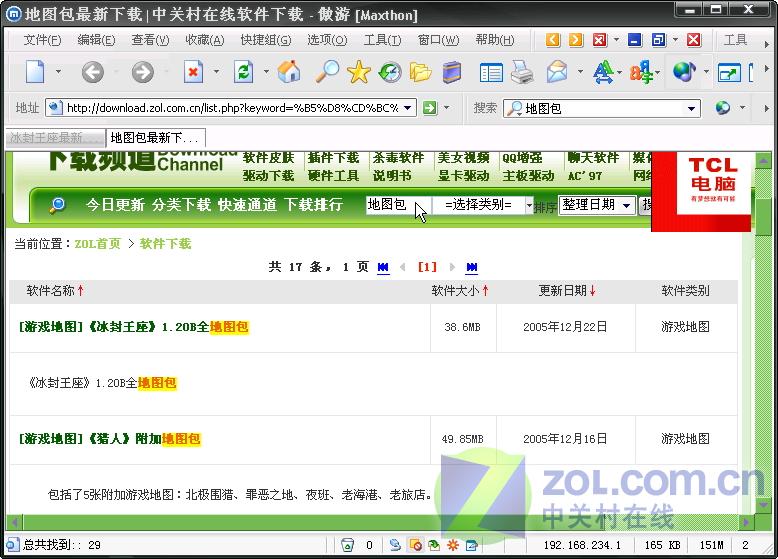Toggle the popup blocker status bar icon
Screen dimensions: 778x559
[x=415, y=545]
